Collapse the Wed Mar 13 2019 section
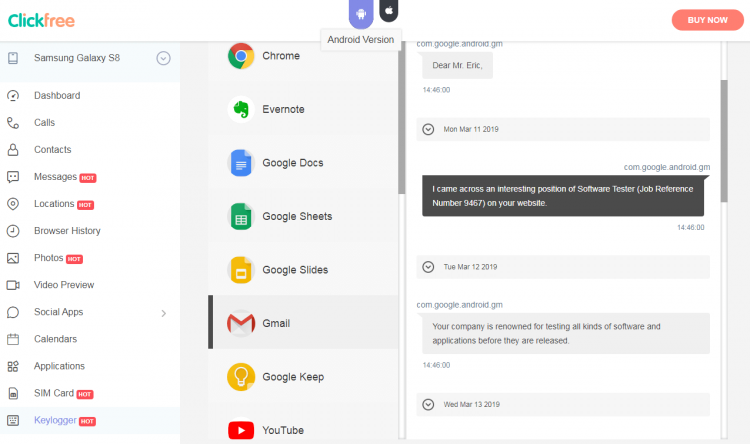 click(x=428, y=405)
